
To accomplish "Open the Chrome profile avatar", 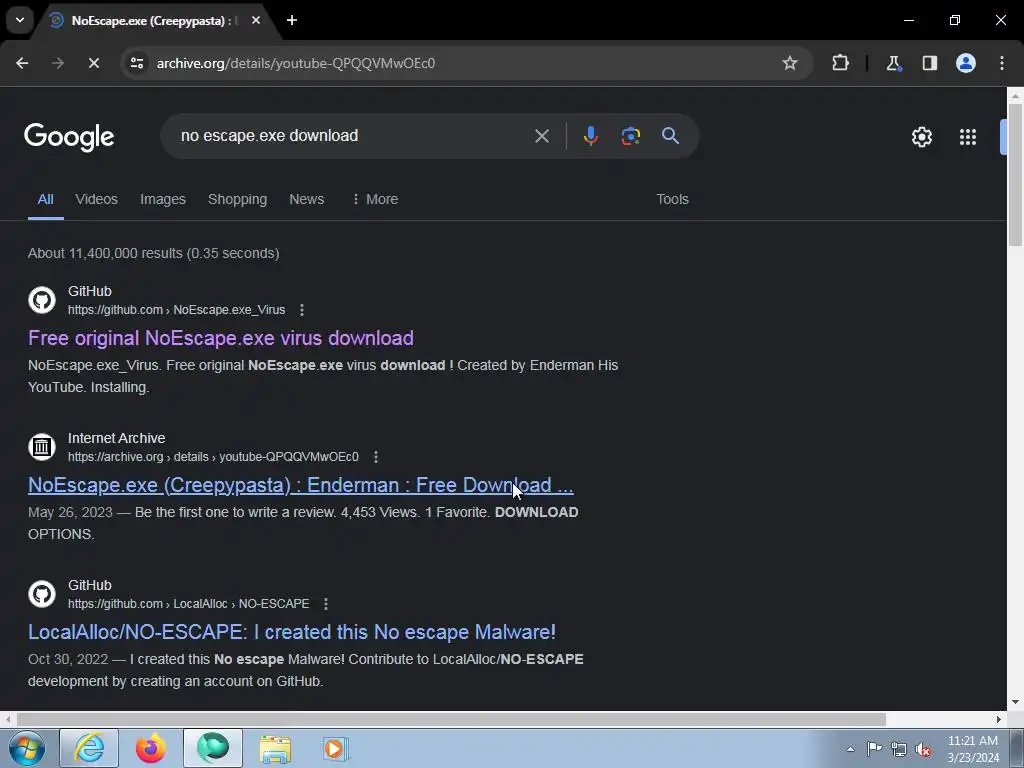I will pos(966,63).
